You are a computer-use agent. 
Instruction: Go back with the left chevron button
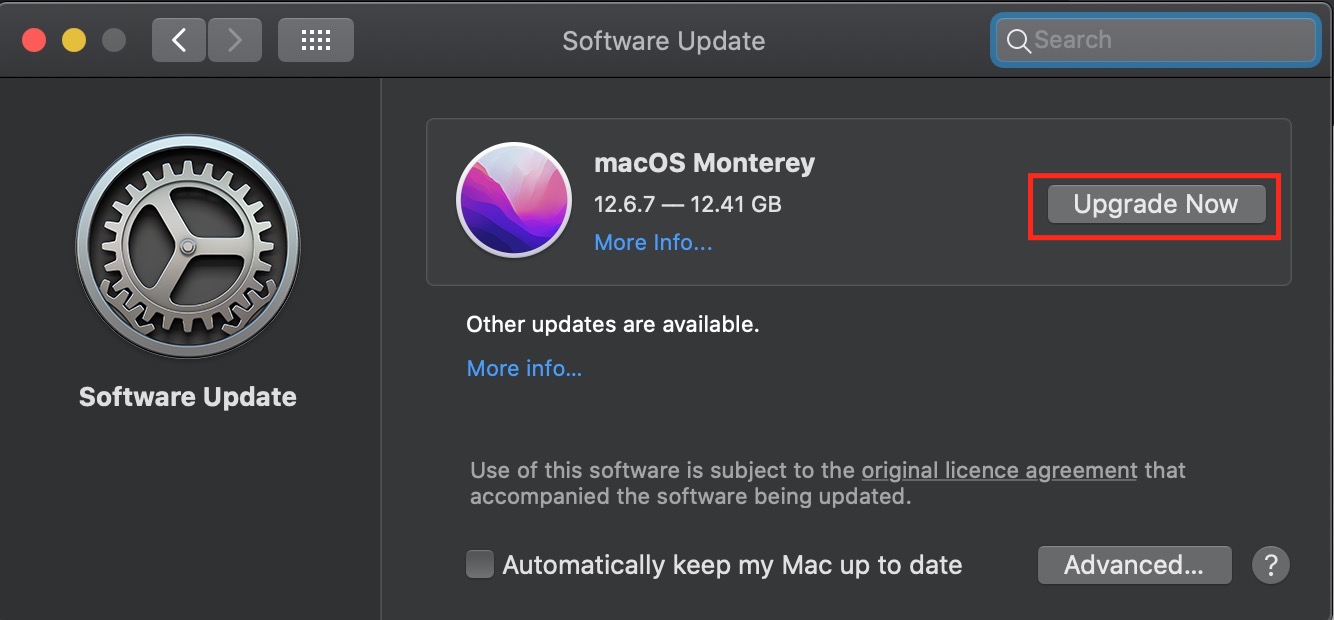[x=179, y=40]
